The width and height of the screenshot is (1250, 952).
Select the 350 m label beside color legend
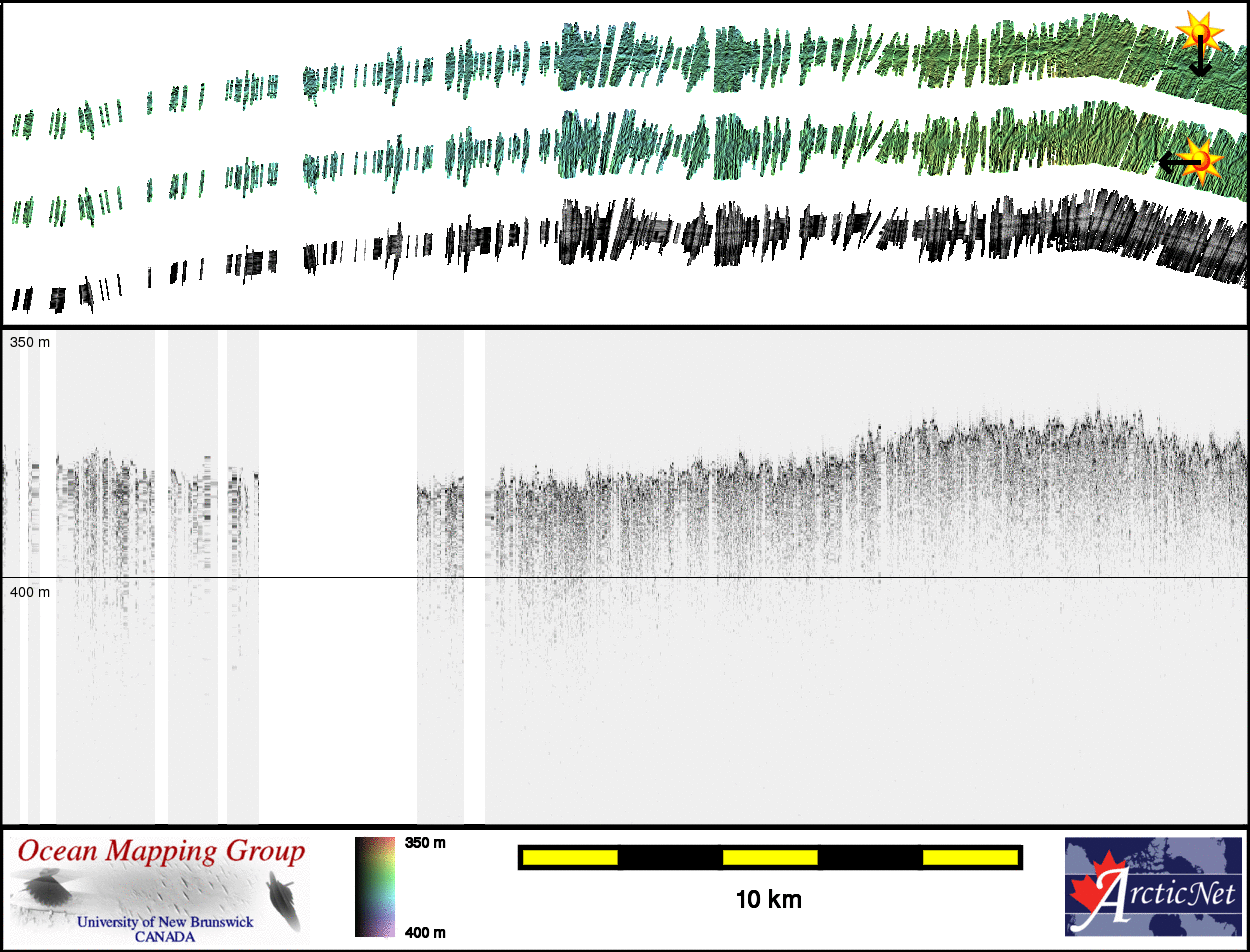[x=424, y=843]
